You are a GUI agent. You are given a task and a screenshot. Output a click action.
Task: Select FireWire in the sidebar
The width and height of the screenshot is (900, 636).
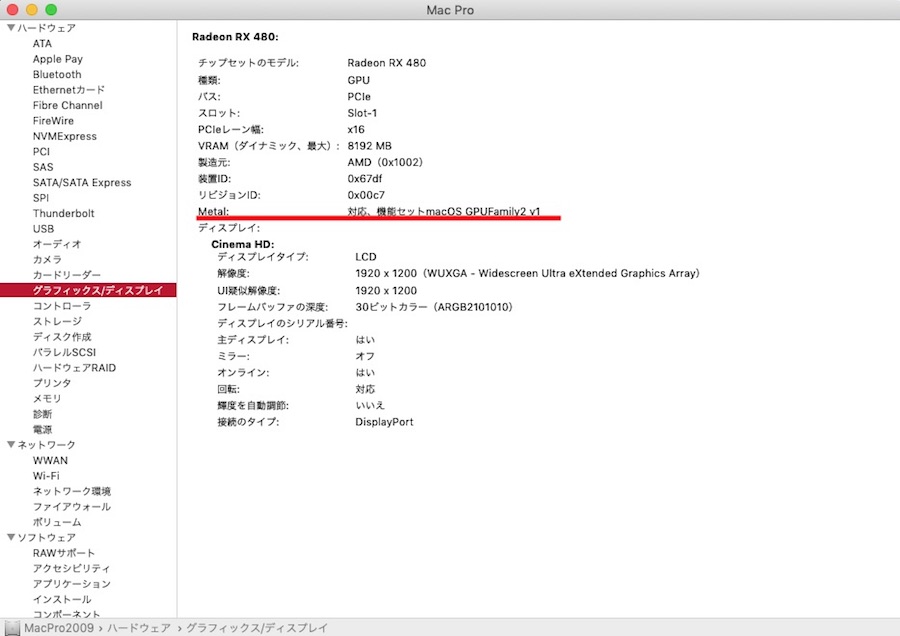(x=53, y=121)
